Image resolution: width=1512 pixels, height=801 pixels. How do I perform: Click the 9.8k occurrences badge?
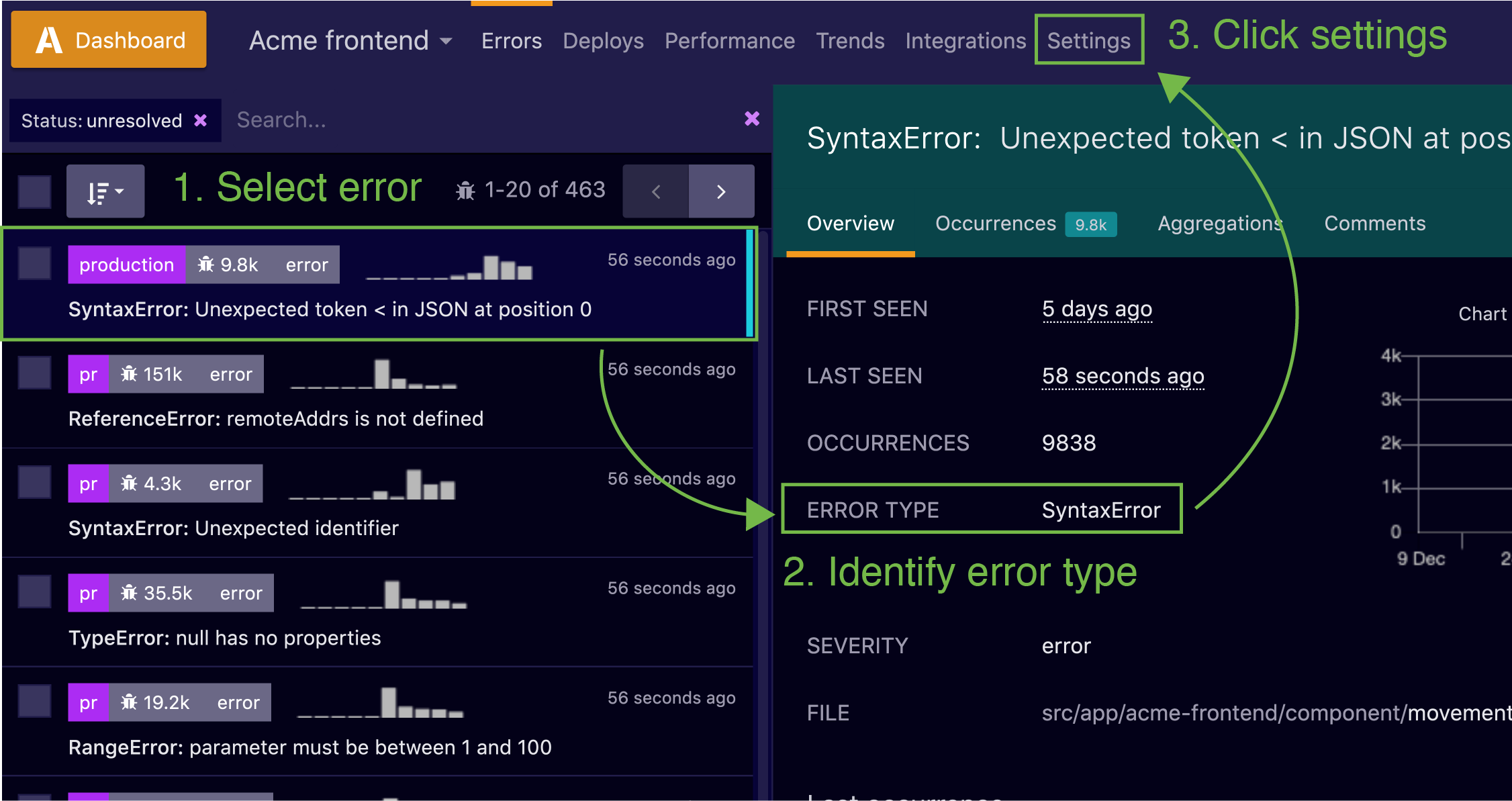[x=1091, y=224]
